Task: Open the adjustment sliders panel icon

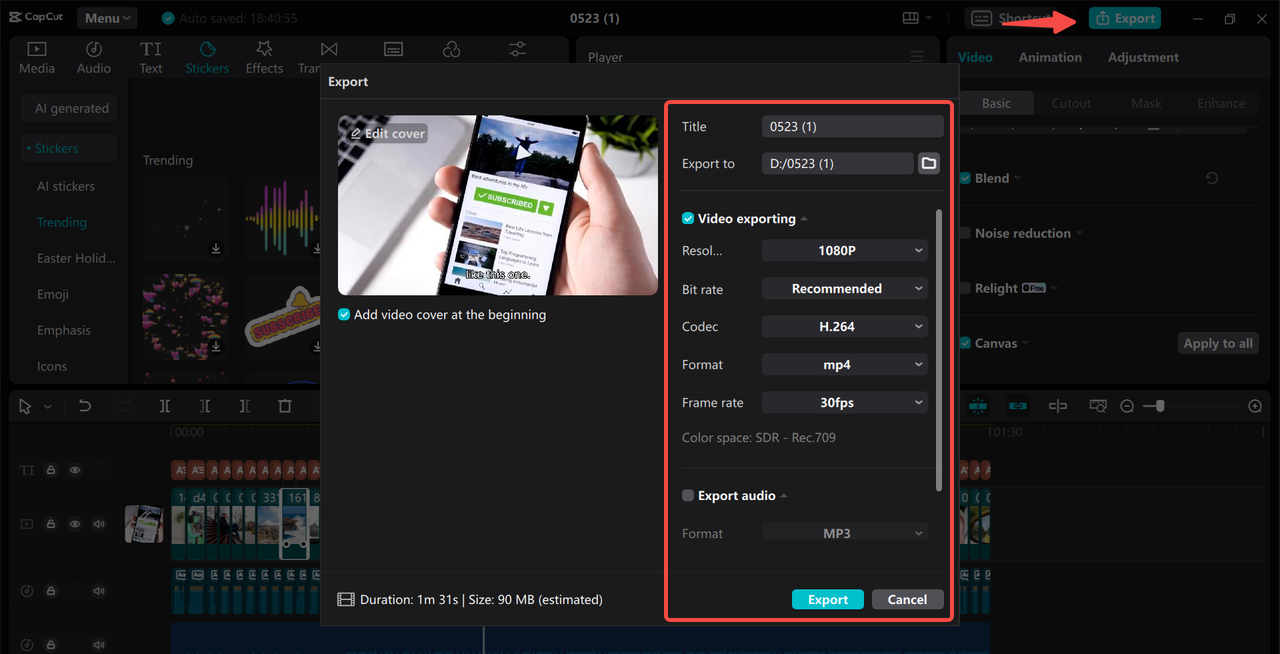Action: [517, 49]
